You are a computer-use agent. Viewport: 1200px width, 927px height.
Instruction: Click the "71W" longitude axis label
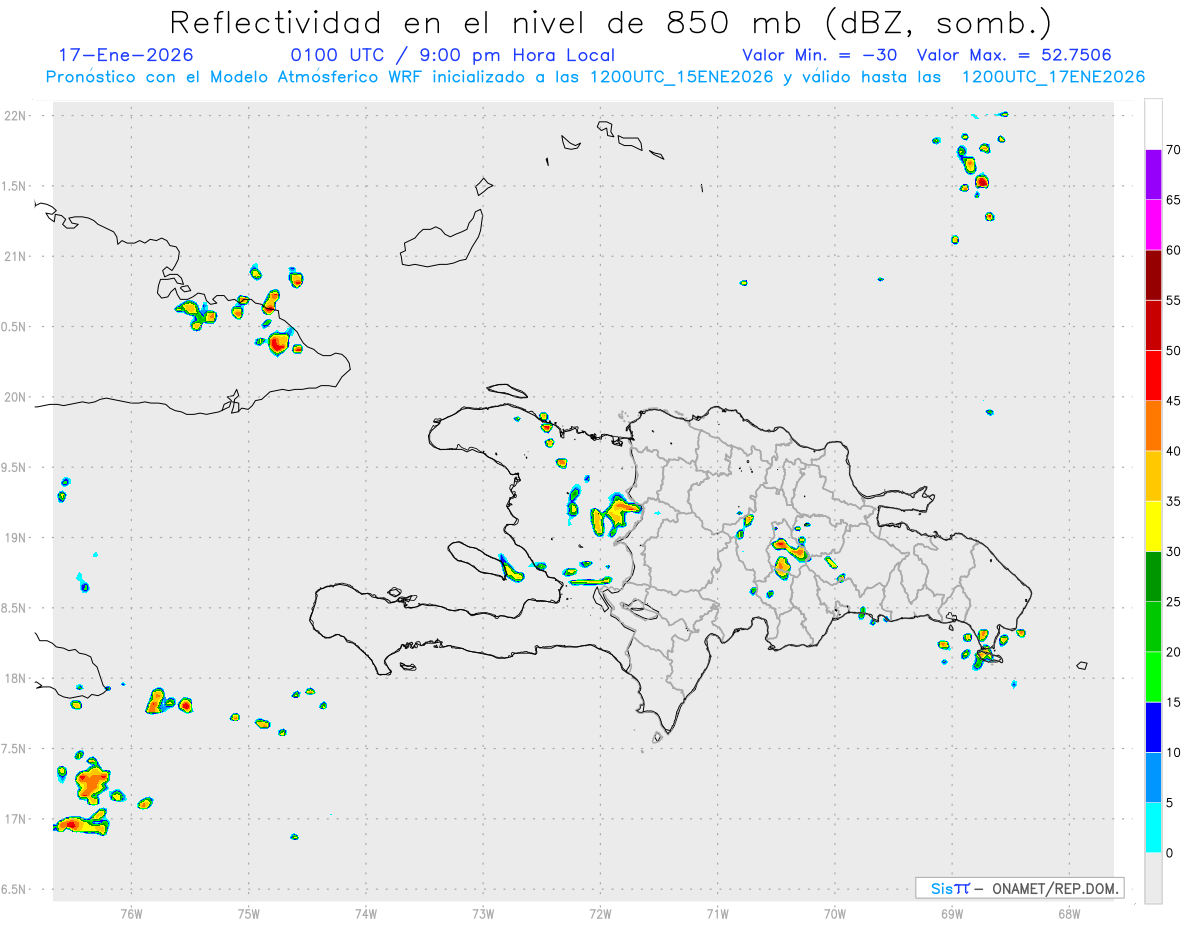[x=717, y=912]
